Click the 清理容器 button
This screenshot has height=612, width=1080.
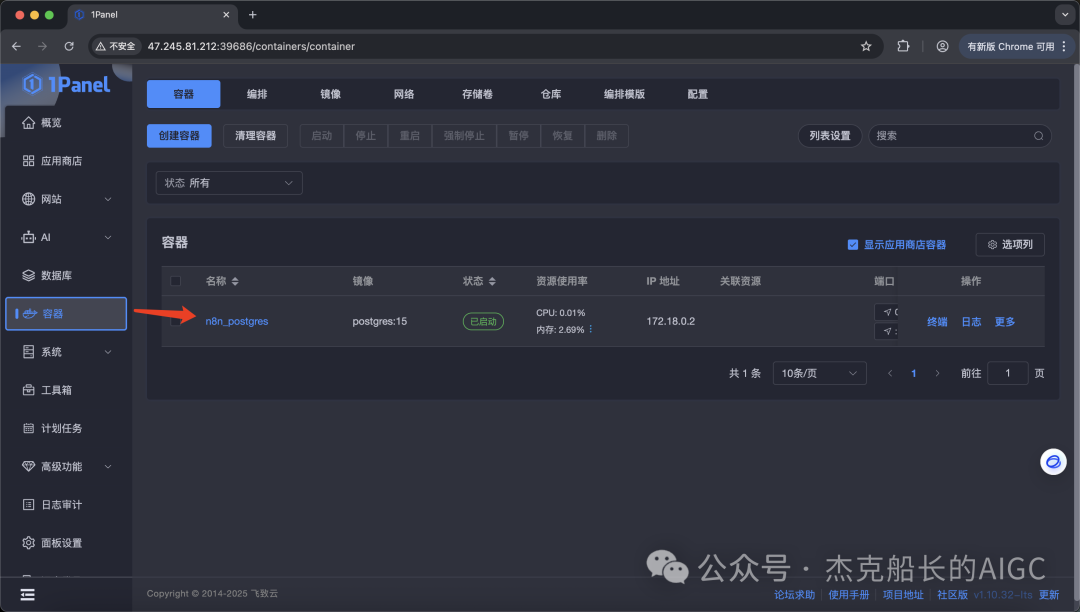pyautogui.click(x=256, y=136)
